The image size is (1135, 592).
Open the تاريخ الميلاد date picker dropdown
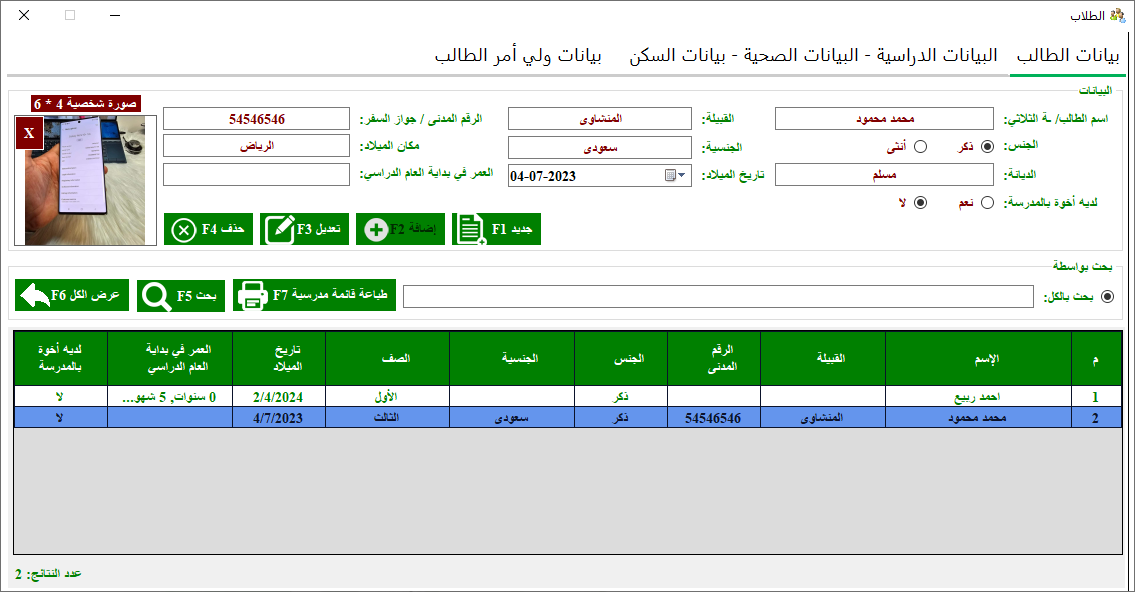click(x=679, y=173)
